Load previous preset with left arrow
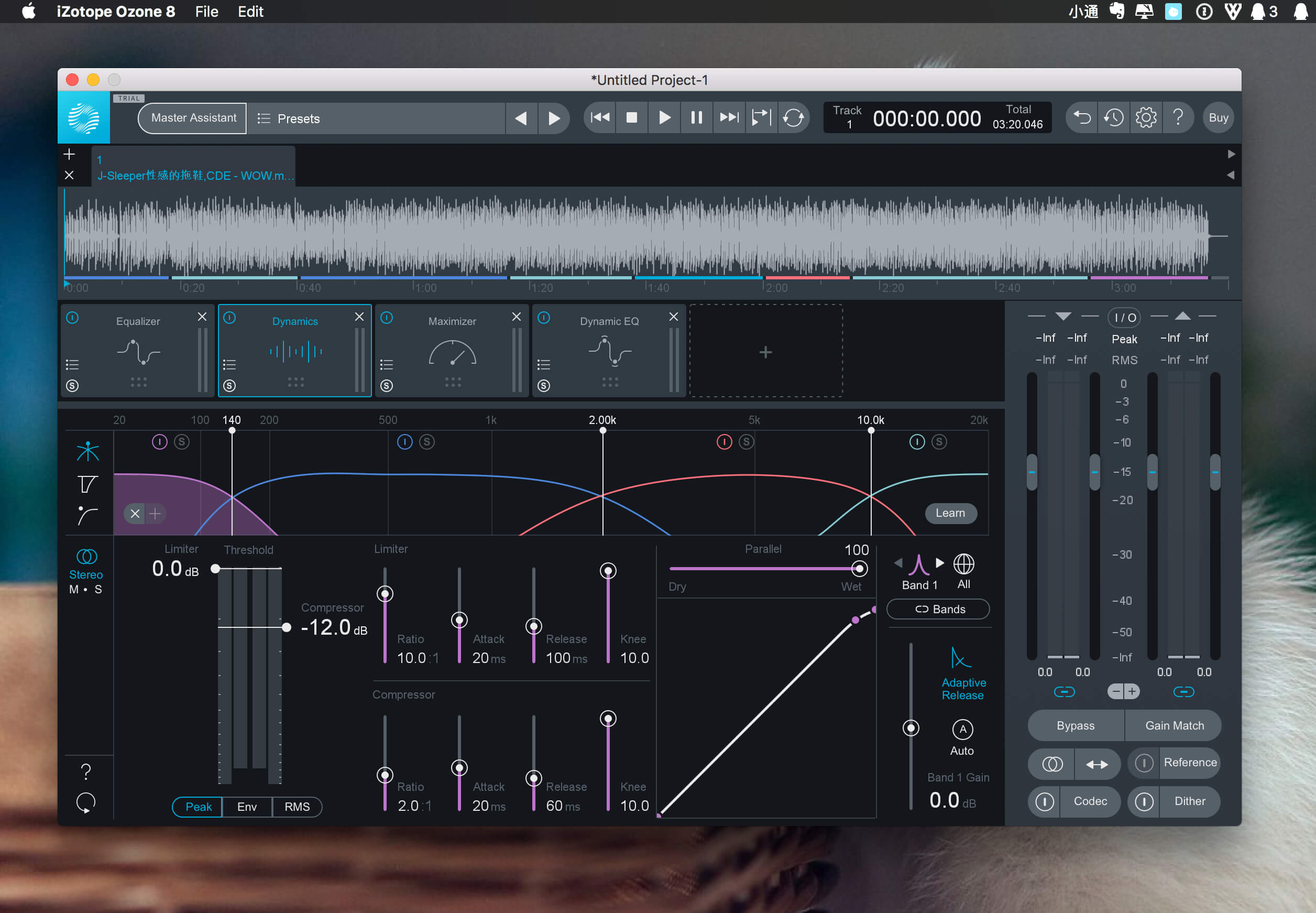 (521, 118)
